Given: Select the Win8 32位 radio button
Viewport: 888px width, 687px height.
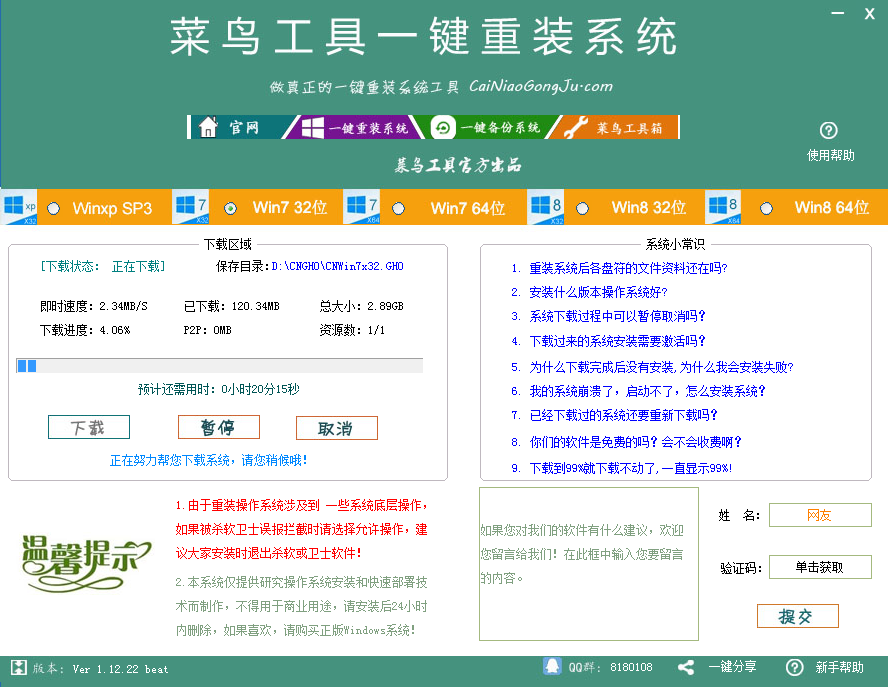Looking at the screenshot, I should 582,208.
